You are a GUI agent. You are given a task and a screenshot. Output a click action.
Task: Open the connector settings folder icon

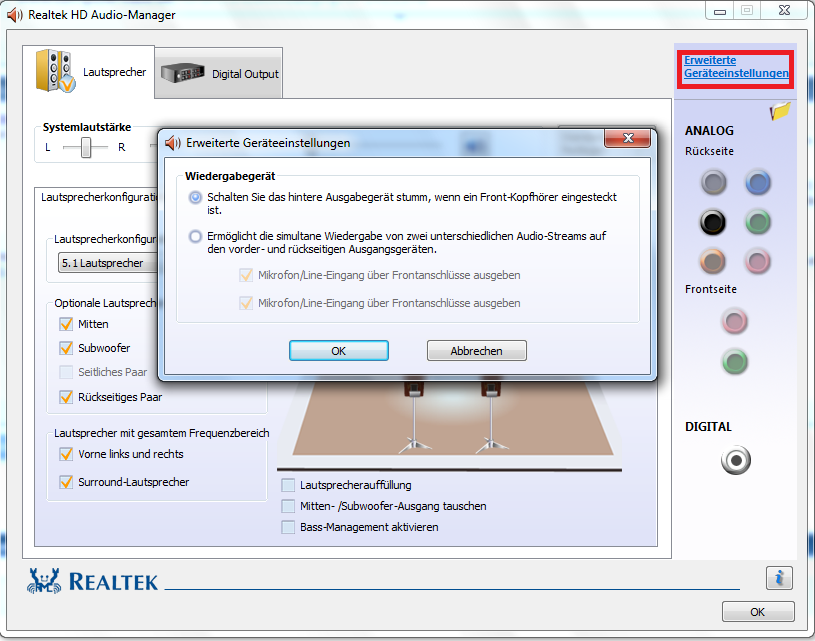780,111
